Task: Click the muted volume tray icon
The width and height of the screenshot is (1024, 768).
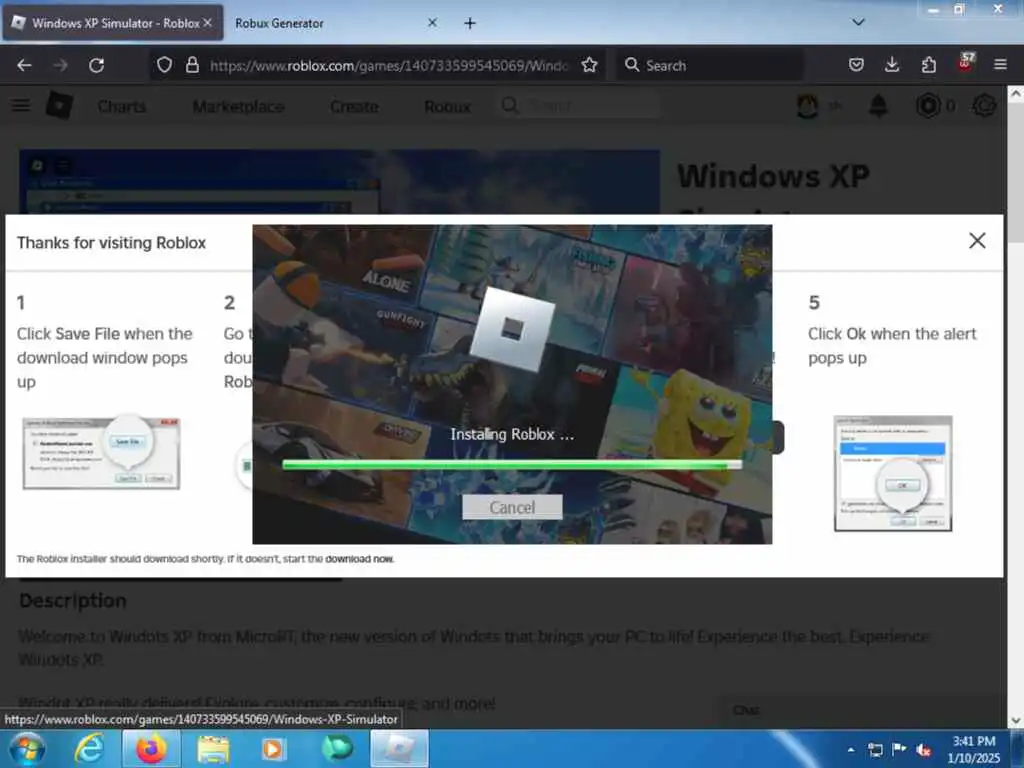Action: click(x=923, y=749)
